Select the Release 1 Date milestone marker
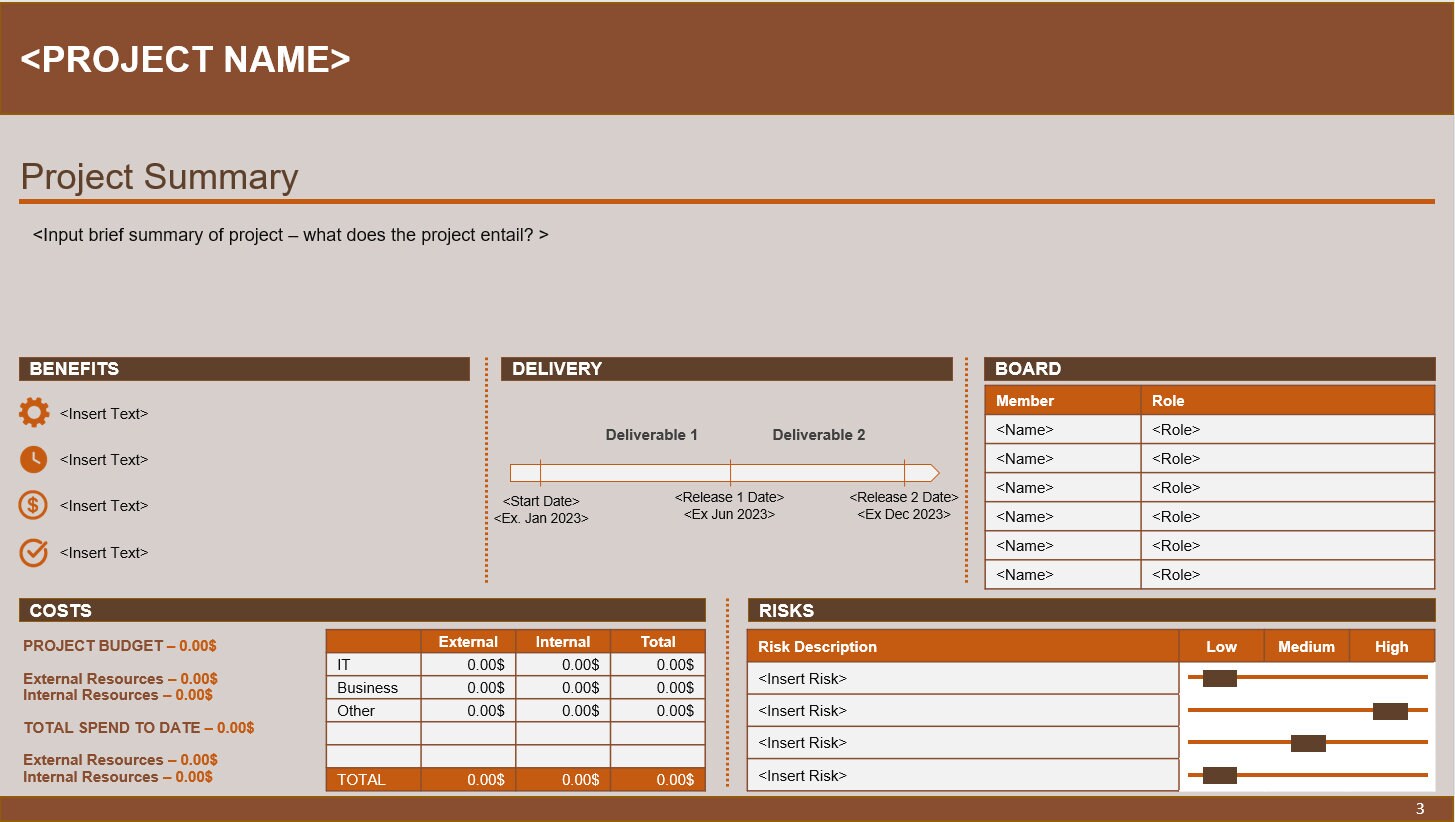 (x=730, y=472)
